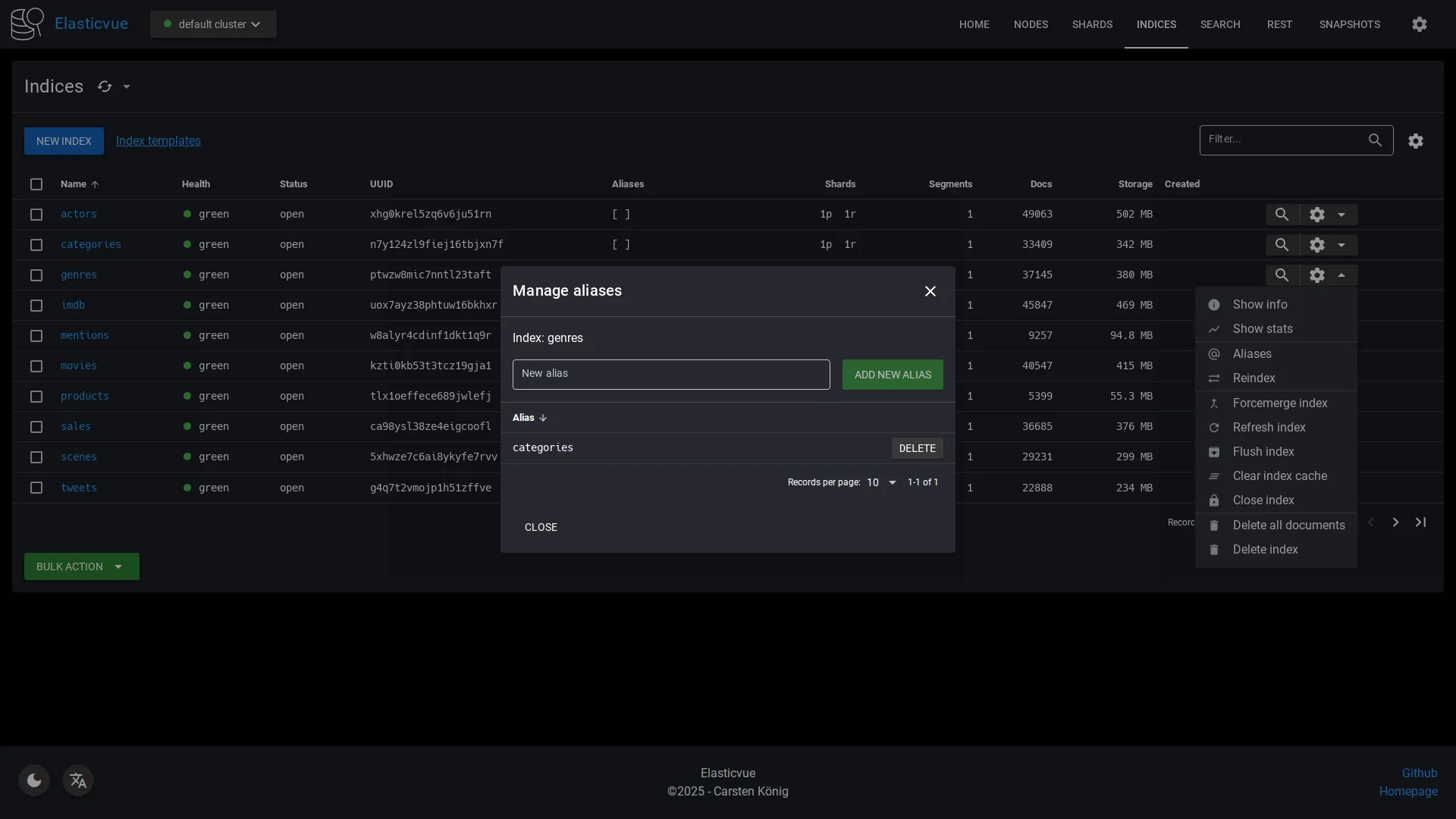1456x819 pixels.
Task: Open the table column settings gear near Filter
Action: pyautogui.click(x=1416, y=140)
